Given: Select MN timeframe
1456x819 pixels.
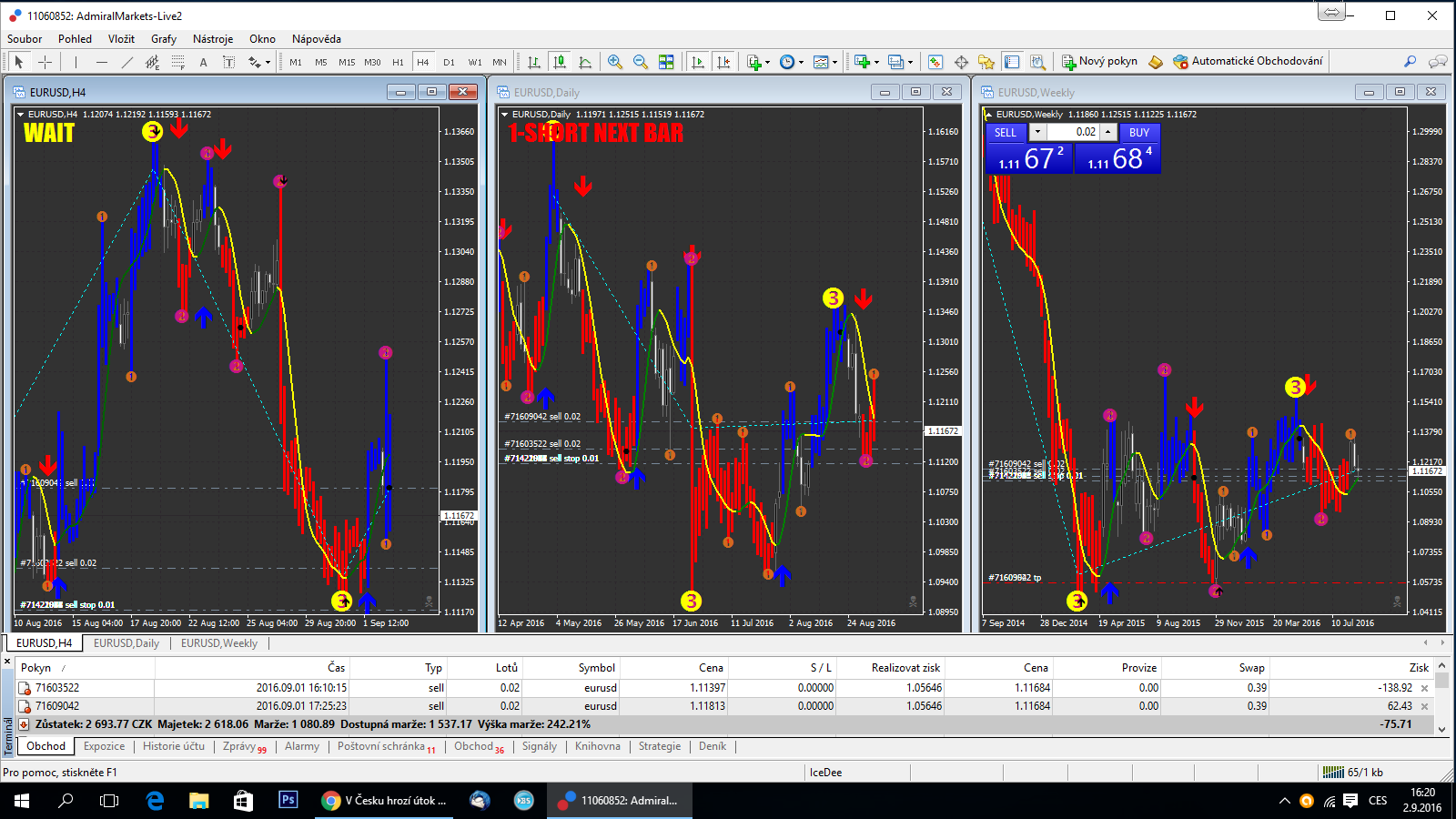Looking at the screenshot, I should [x=500, y=62].
